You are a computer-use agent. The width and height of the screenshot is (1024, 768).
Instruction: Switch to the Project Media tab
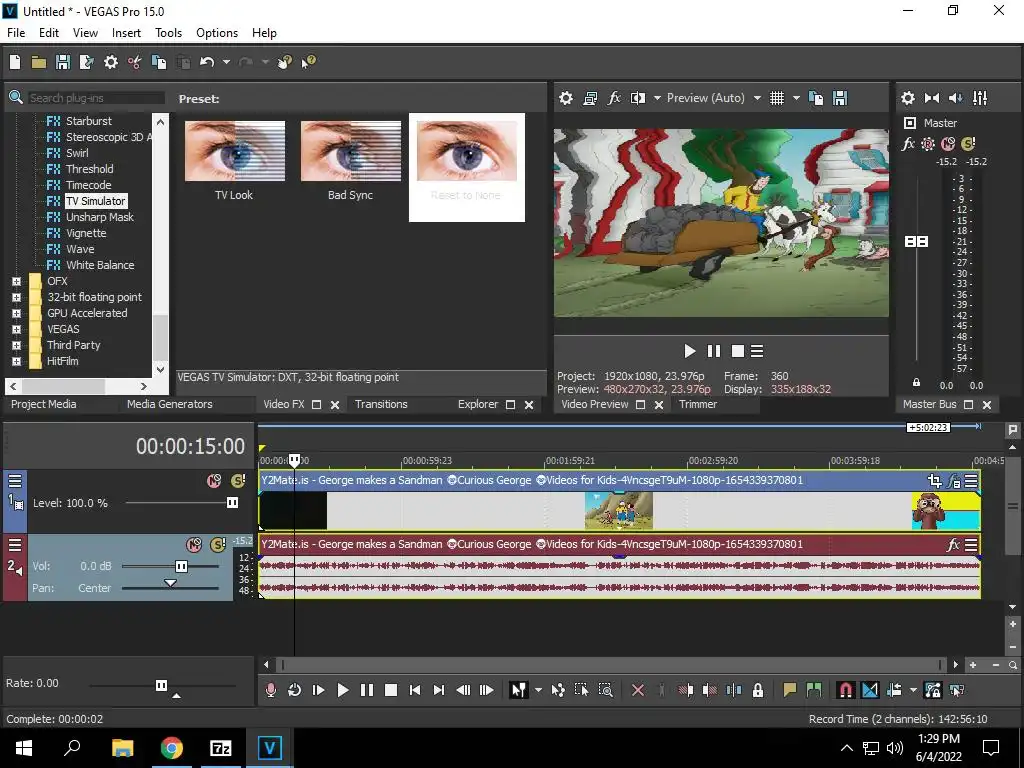pyautogui.click(x=44, y=404)
